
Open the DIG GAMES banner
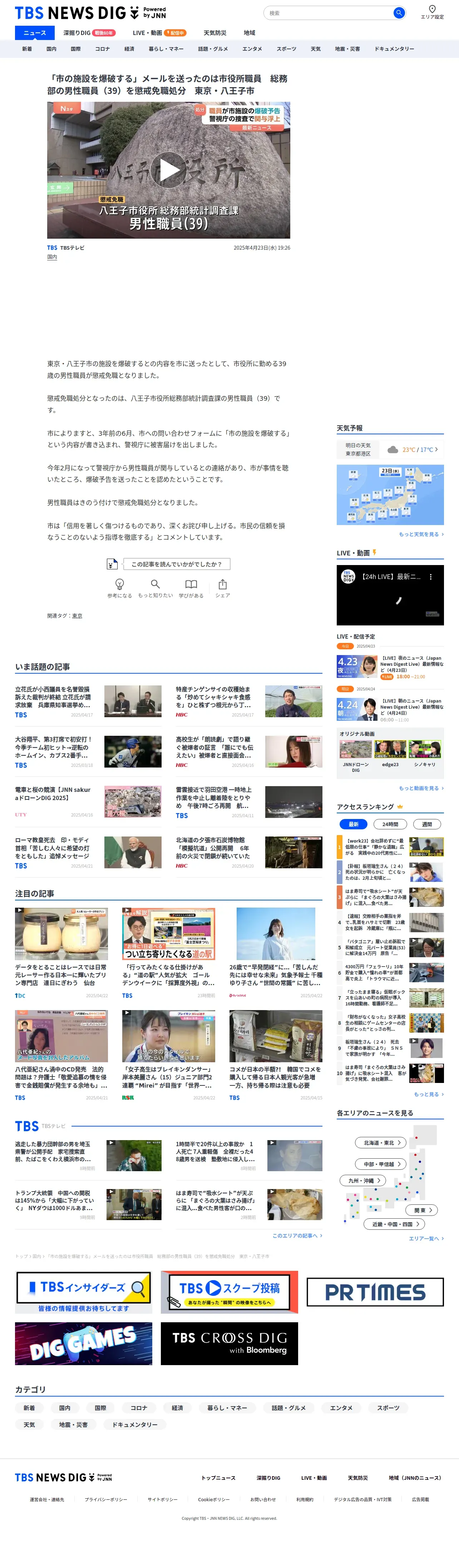pyautogui.click(x=84, y=1343)
